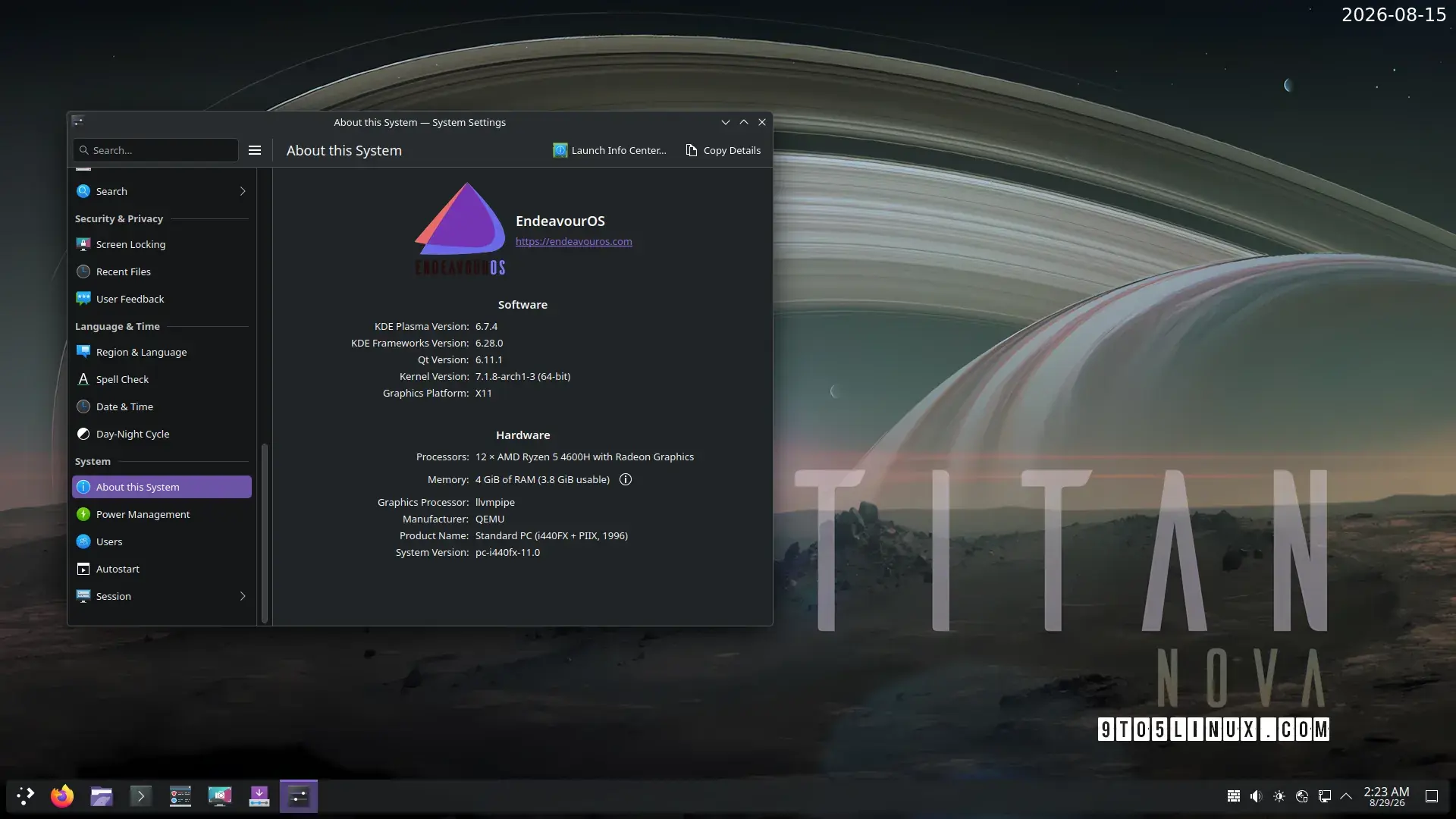Launch Firefox from the taskbar
1456x819 pixels.
pyautogui.click(x=62, y=796)
